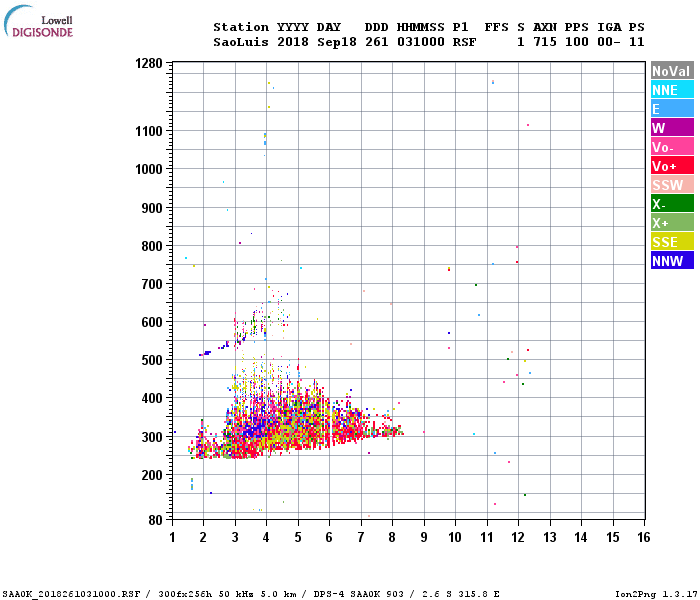Select the SSW salmon legend swatch

tap(672, 184)
